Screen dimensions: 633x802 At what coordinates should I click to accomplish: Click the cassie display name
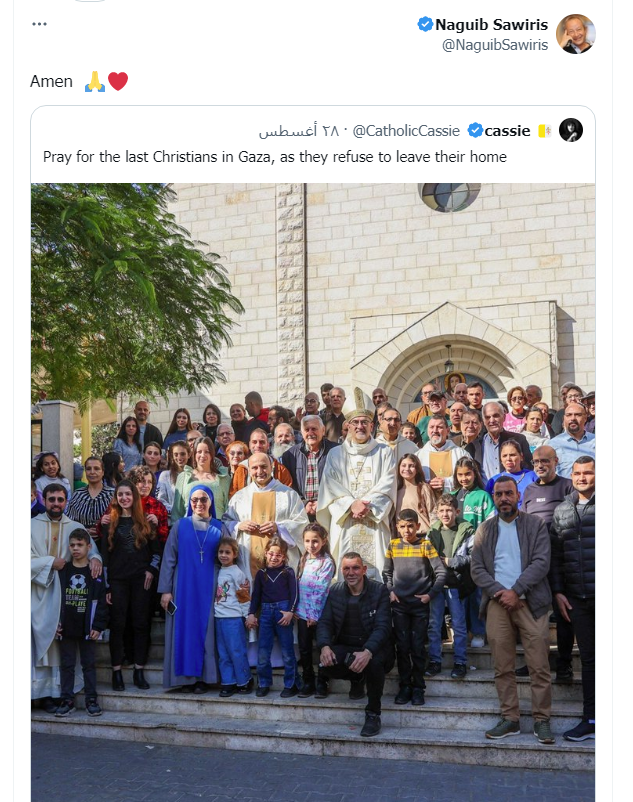(x=507, y=131)
